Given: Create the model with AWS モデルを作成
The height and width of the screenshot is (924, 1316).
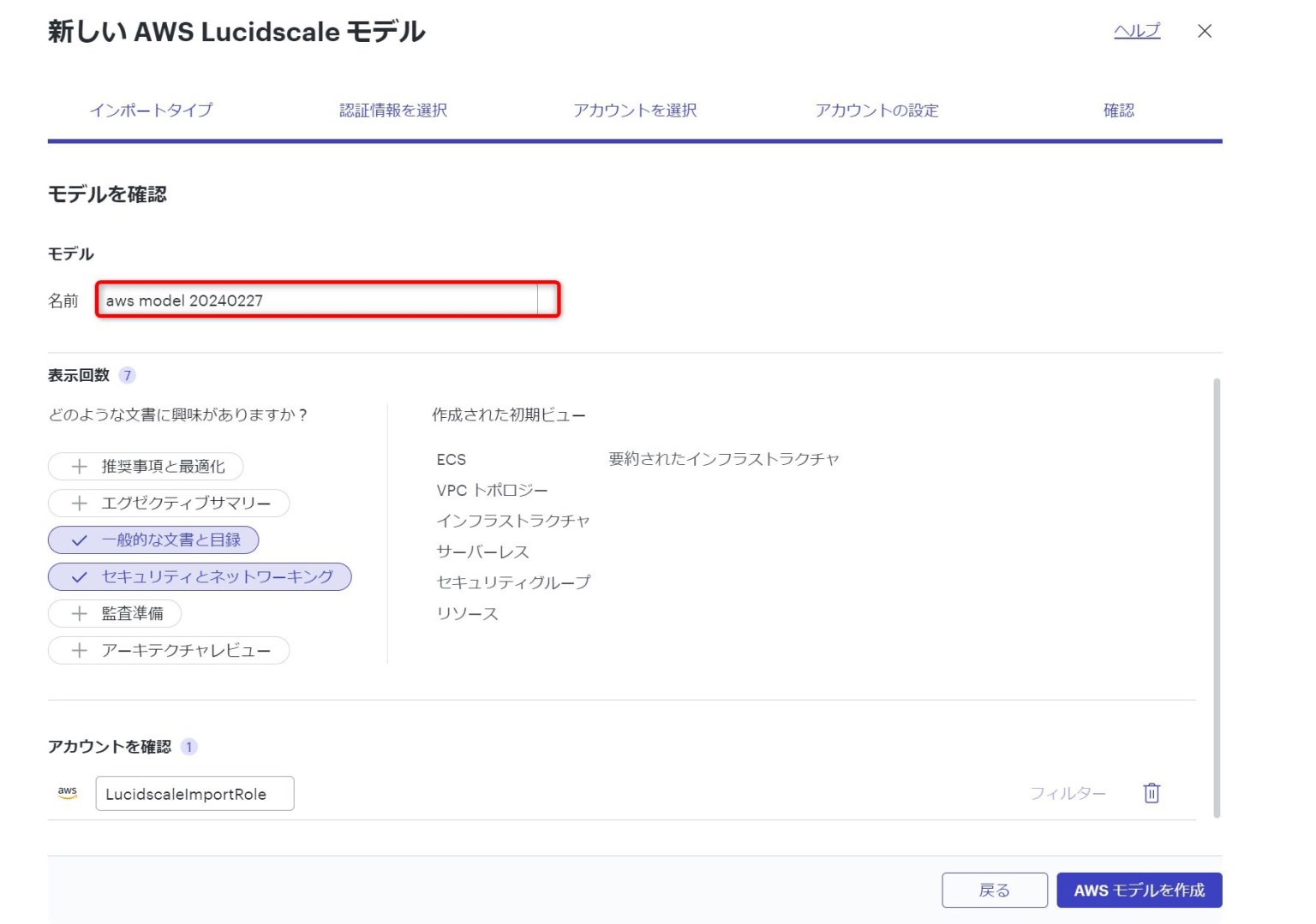Looking at the screenshot, I should click(1140, 890).
